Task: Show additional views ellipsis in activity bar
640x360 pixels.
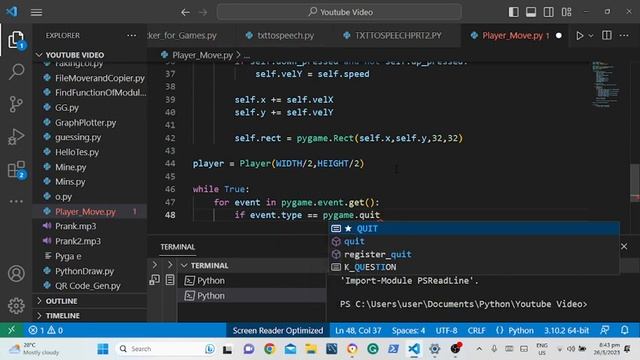Action: [x=16, y=201]
